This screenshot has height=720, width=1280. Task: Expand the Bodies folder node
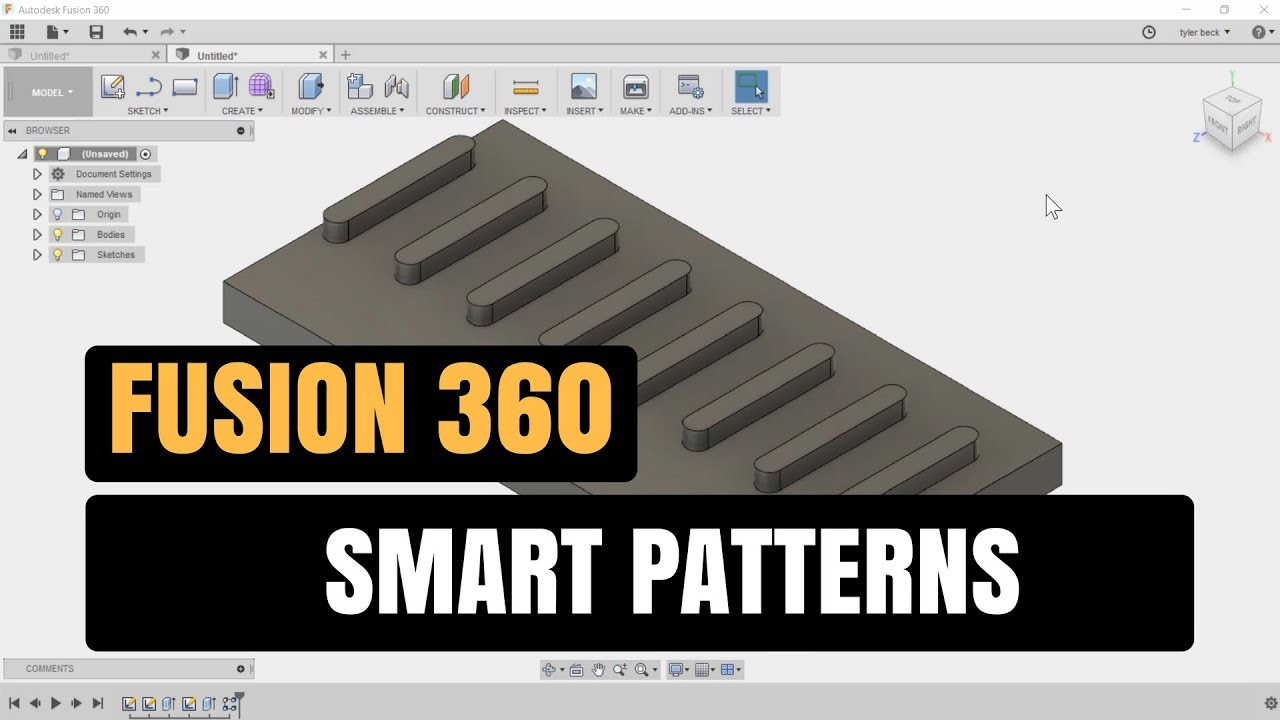click(x=37, y=234)
